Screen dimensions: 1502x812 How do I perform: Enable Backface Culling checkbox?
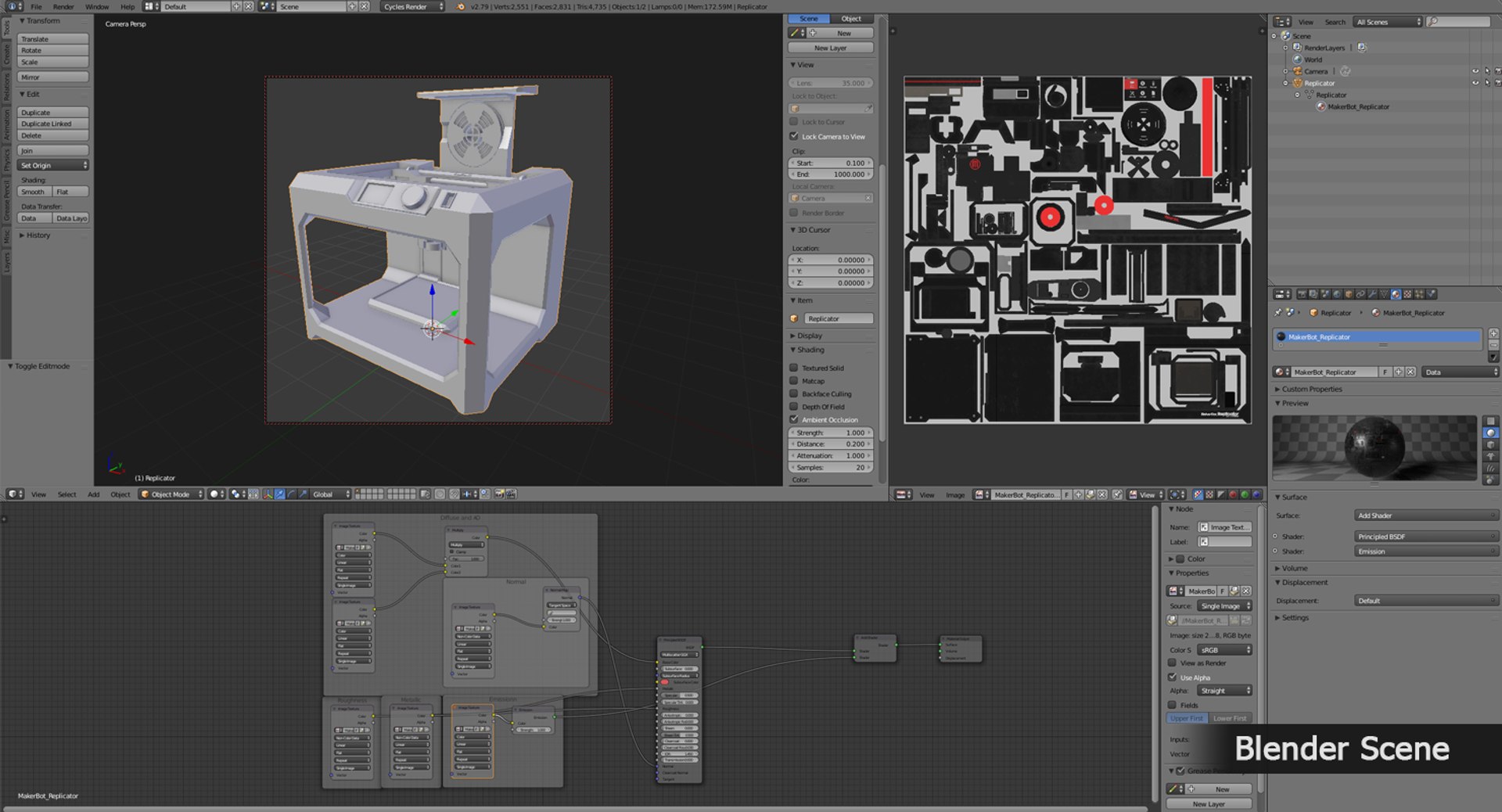tap(794, 393)
